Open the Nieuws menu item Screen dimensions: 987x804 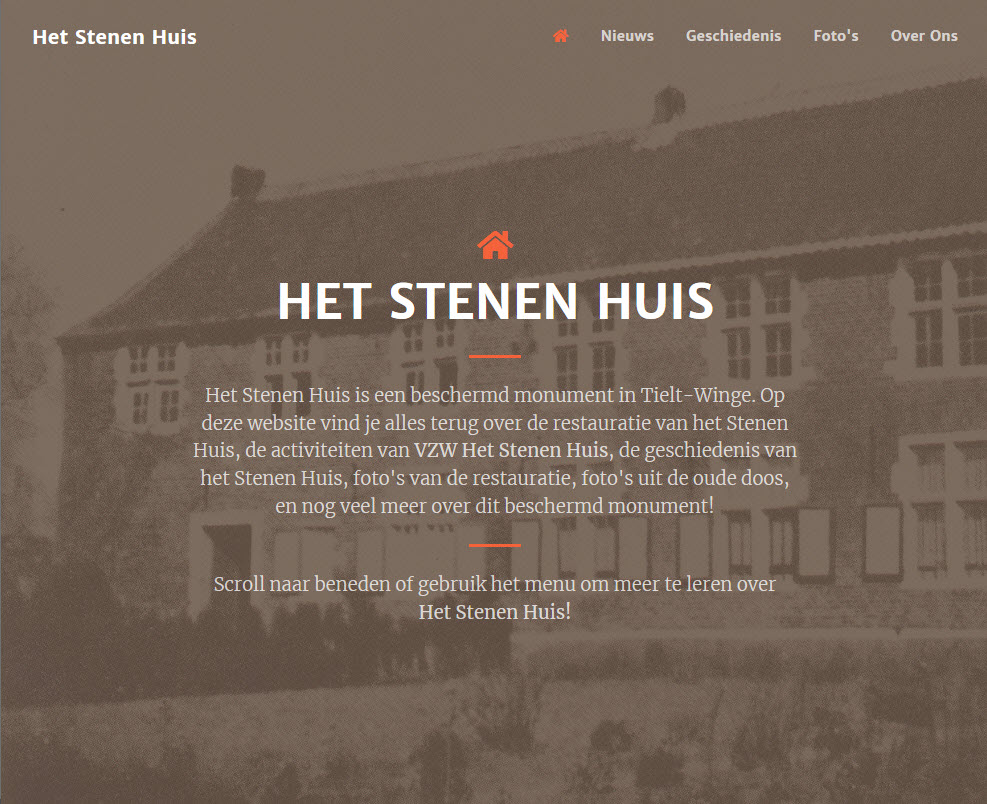tap(627, 36)
